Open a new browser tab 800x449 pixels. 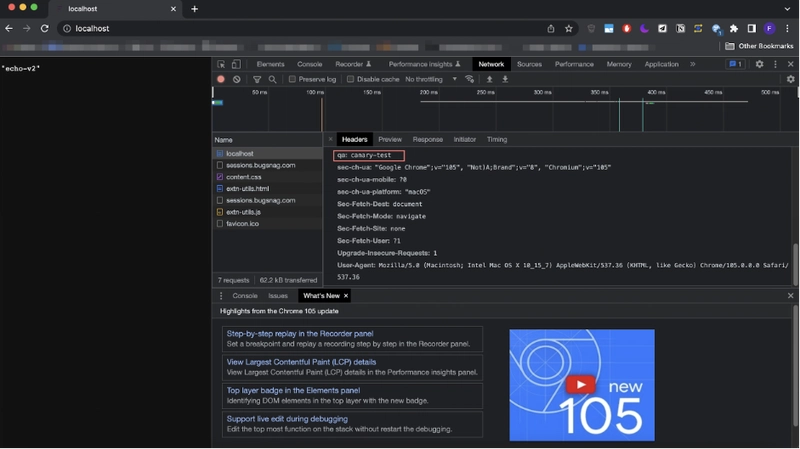[x=194, y=9]
